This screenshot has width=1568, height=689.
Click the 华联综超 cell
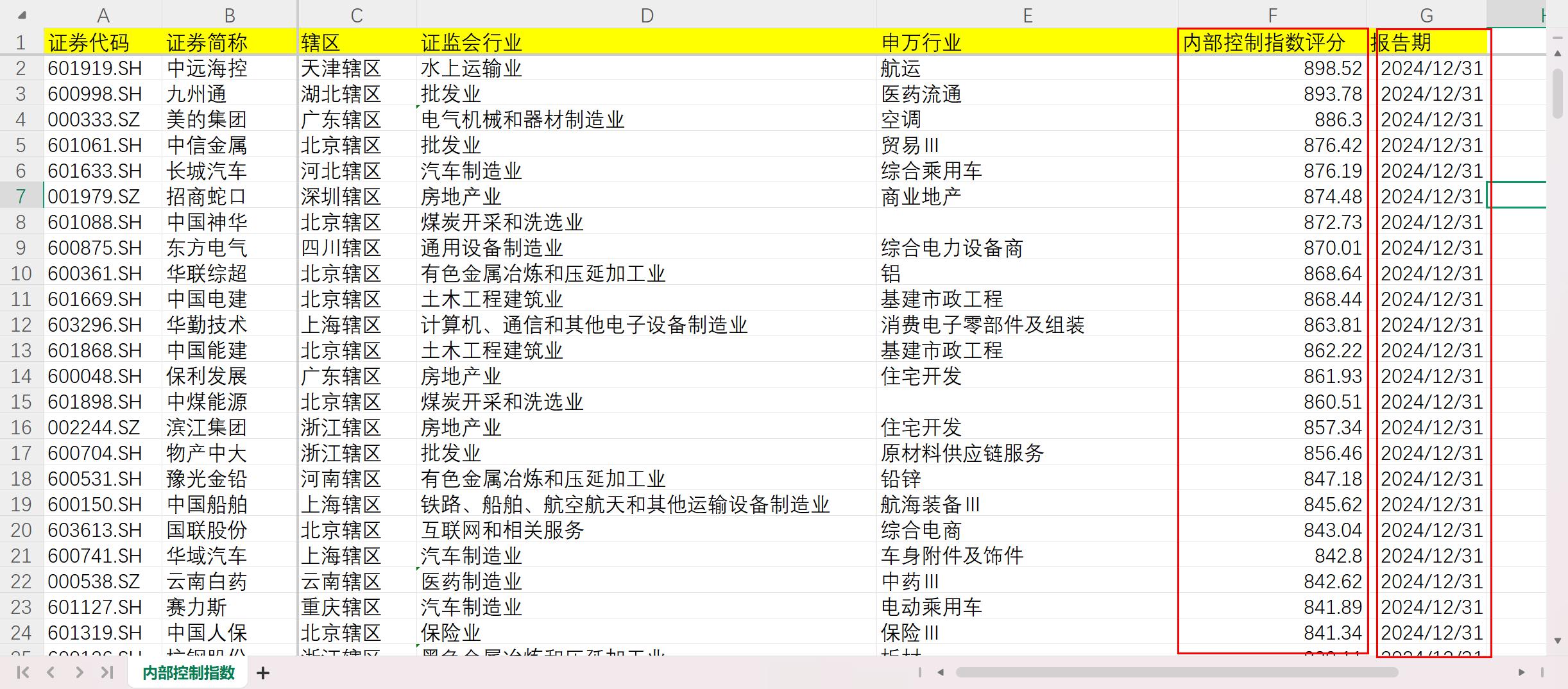pyautogui.click(x=230, y=273)
